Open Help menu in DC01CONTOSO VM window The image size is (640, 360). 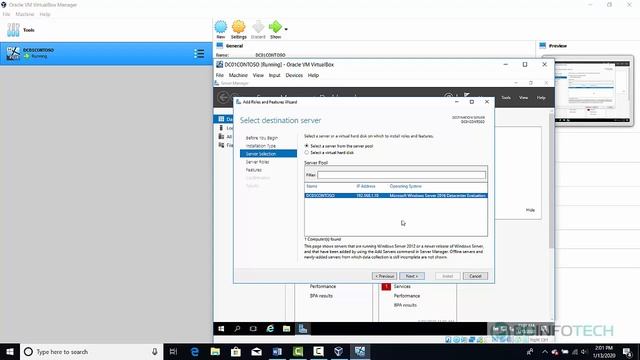click(313, 76)
